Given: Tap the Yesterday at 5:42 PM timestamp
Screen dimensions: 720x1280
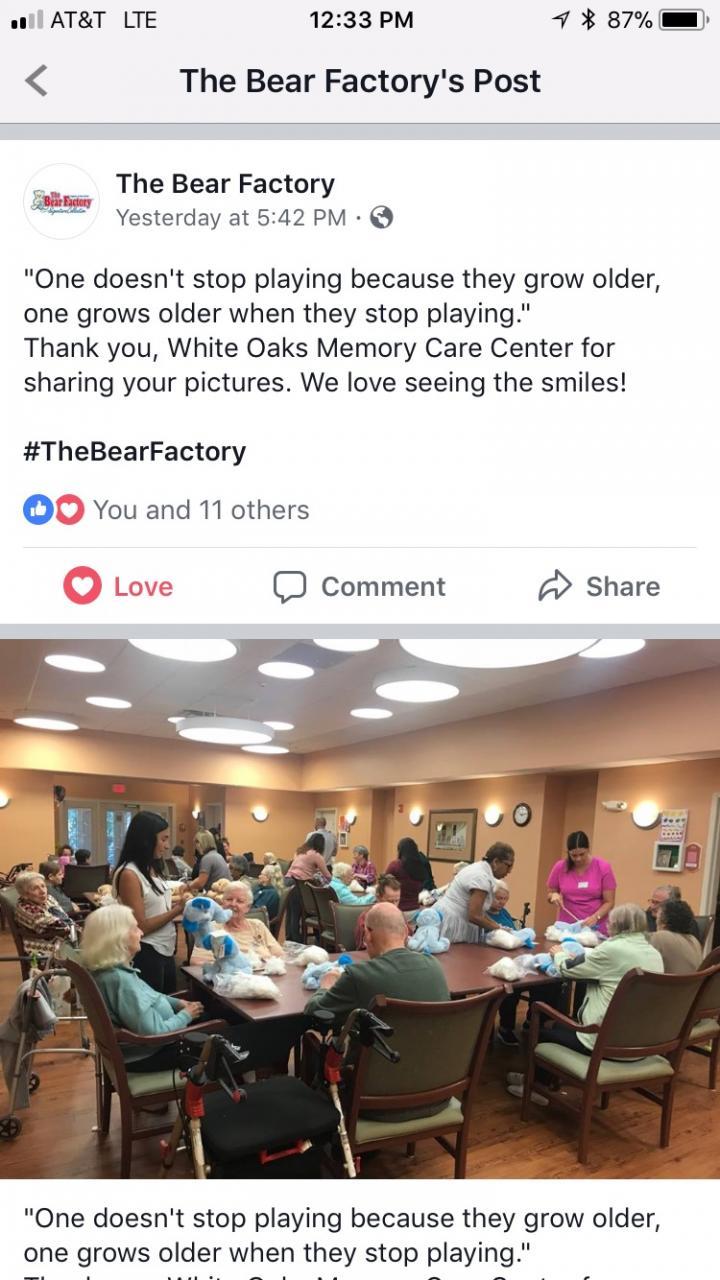Looking at the screenshot, I should pos(231,217).
